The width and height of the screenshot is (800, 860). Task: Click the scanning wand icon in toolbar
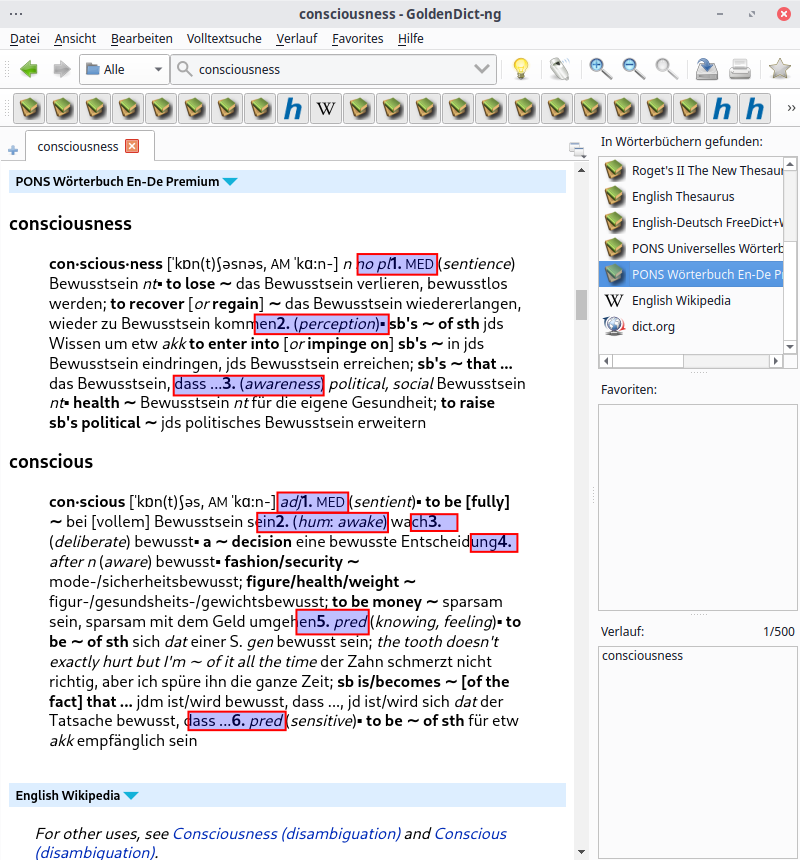tap(560, 69)
